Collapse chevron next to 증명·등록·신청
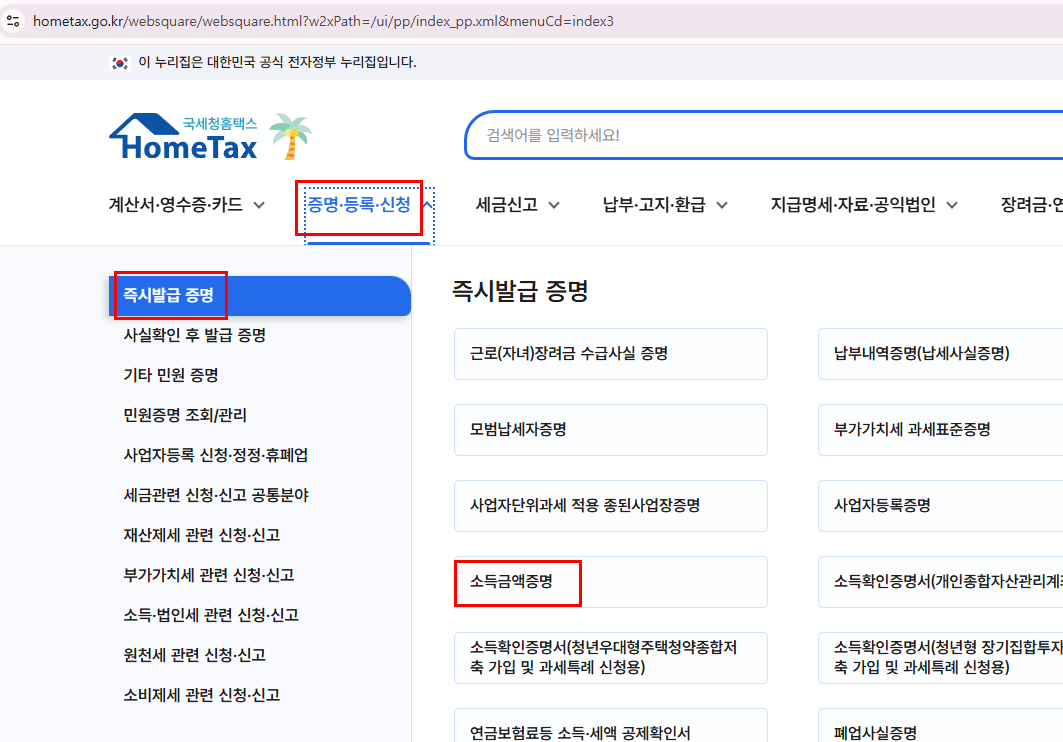The height and width of the screenshot is (742, 1063). point(427,205)
